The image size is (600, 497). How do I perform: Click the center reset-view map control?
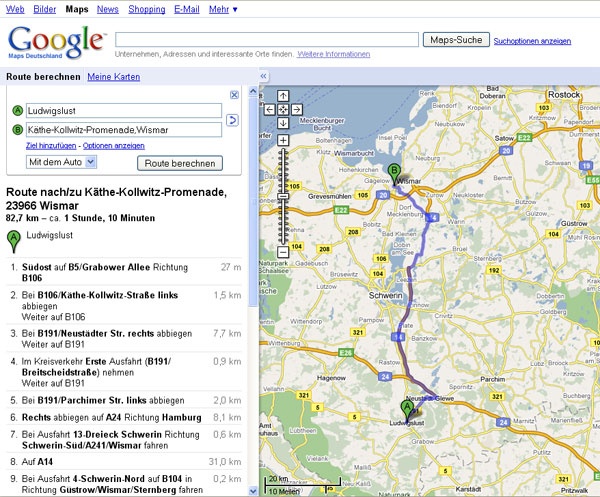click(283, 110)
